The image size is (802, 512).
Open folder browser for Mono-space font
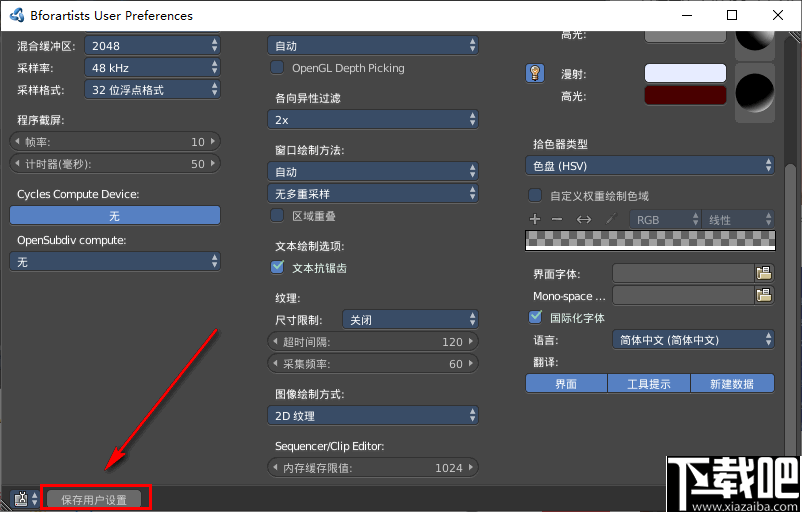[764, 295]
